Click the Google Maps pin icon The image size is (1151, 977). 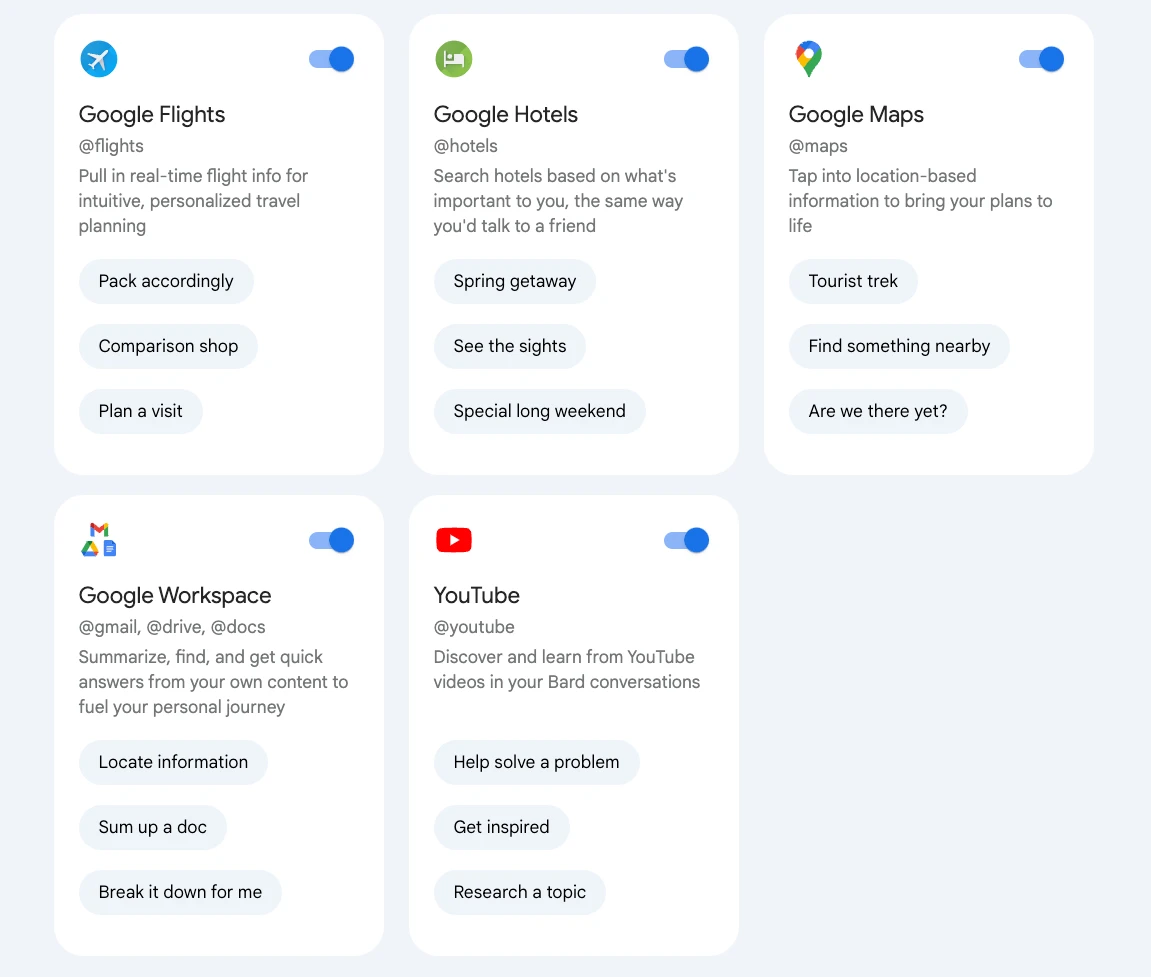pyautogui.click(x=808, y=59)
